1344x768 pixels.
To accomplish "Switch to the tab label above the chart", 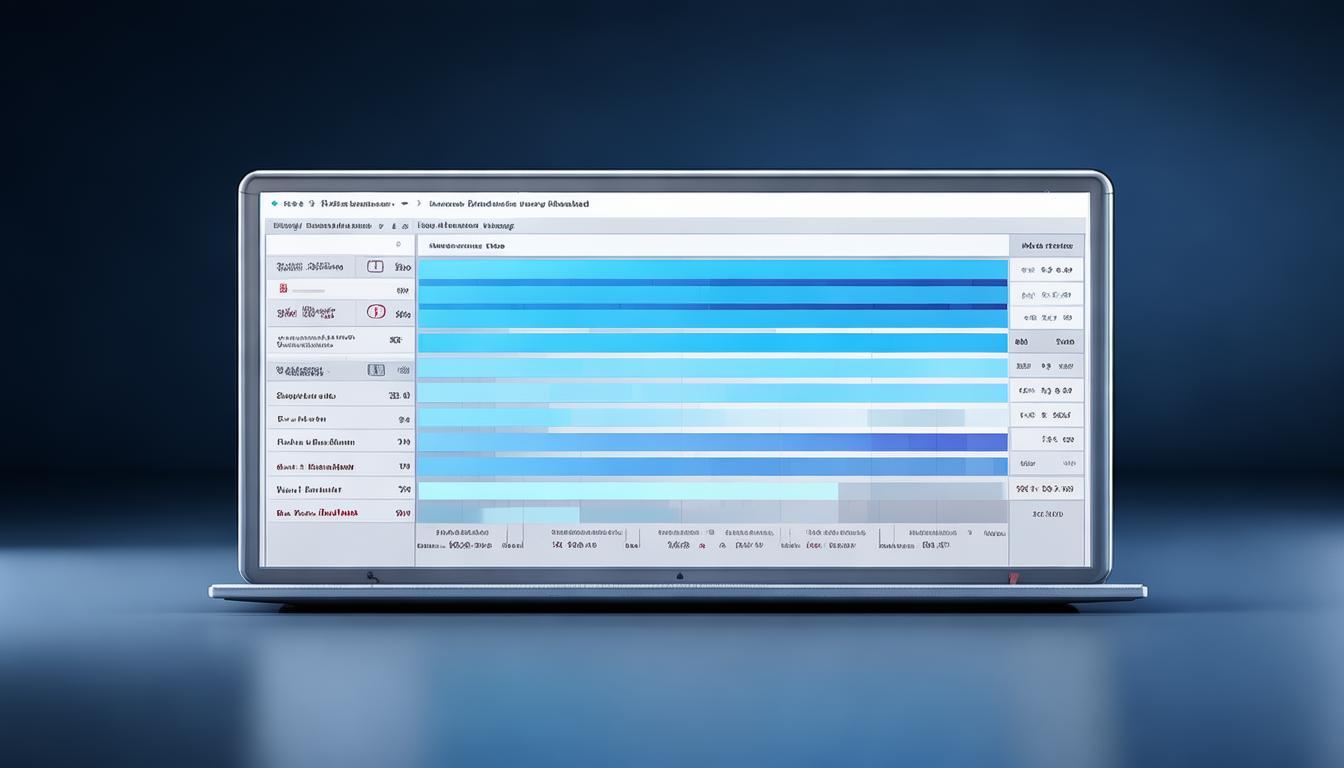I will 465,226.
